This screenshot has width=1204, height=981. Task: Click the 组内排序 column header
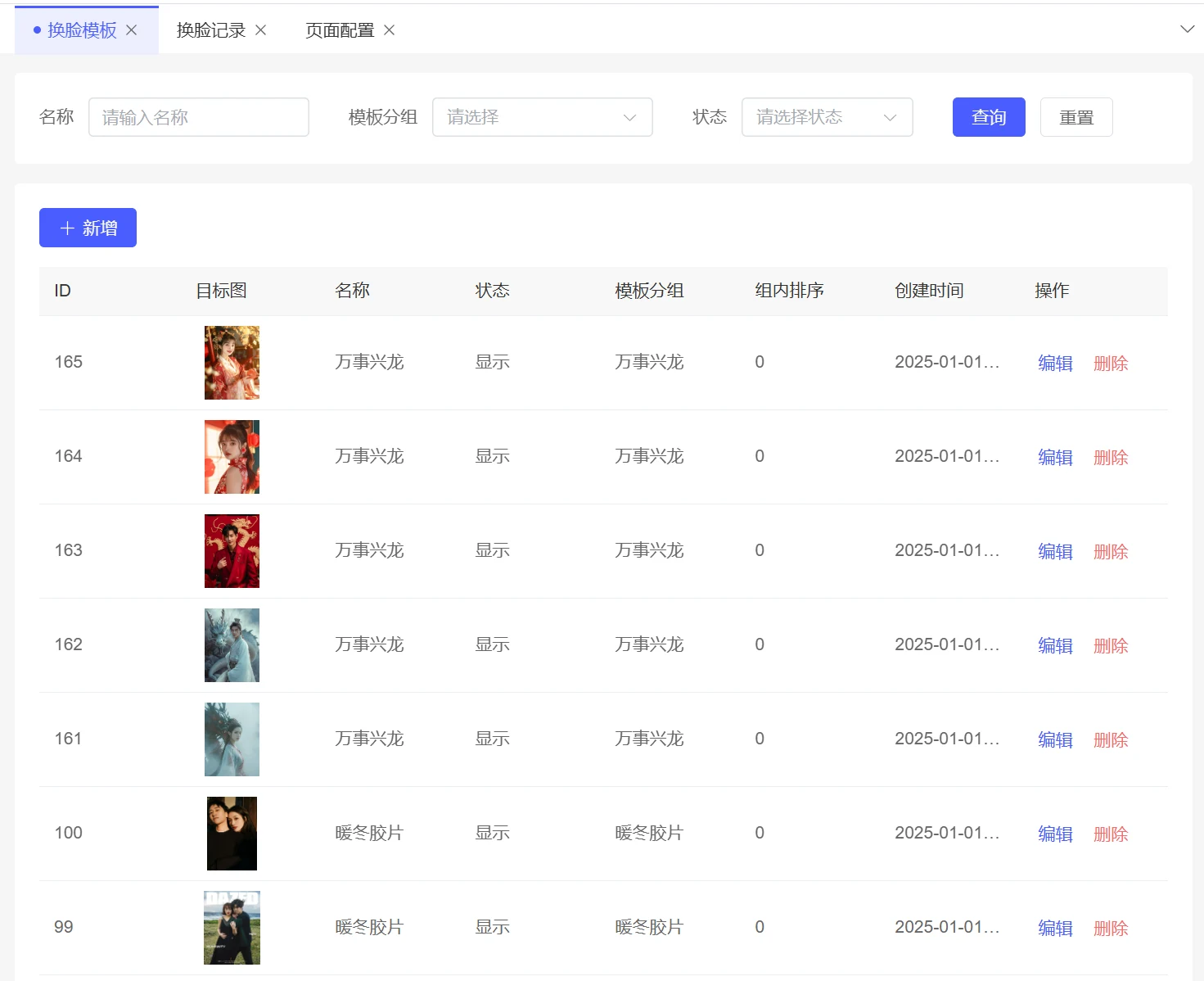coord(789,291)
